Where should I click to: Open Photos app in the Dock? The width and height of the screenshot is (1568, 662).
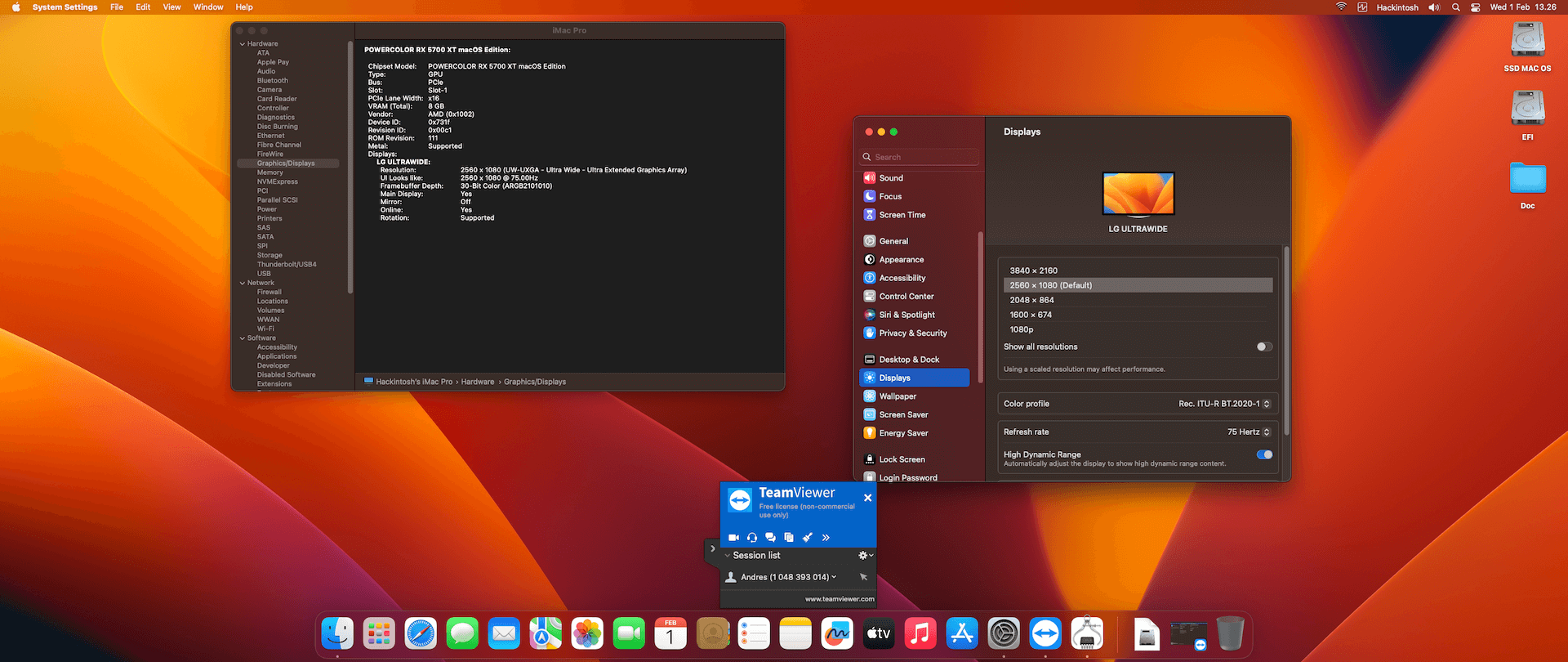587,633
